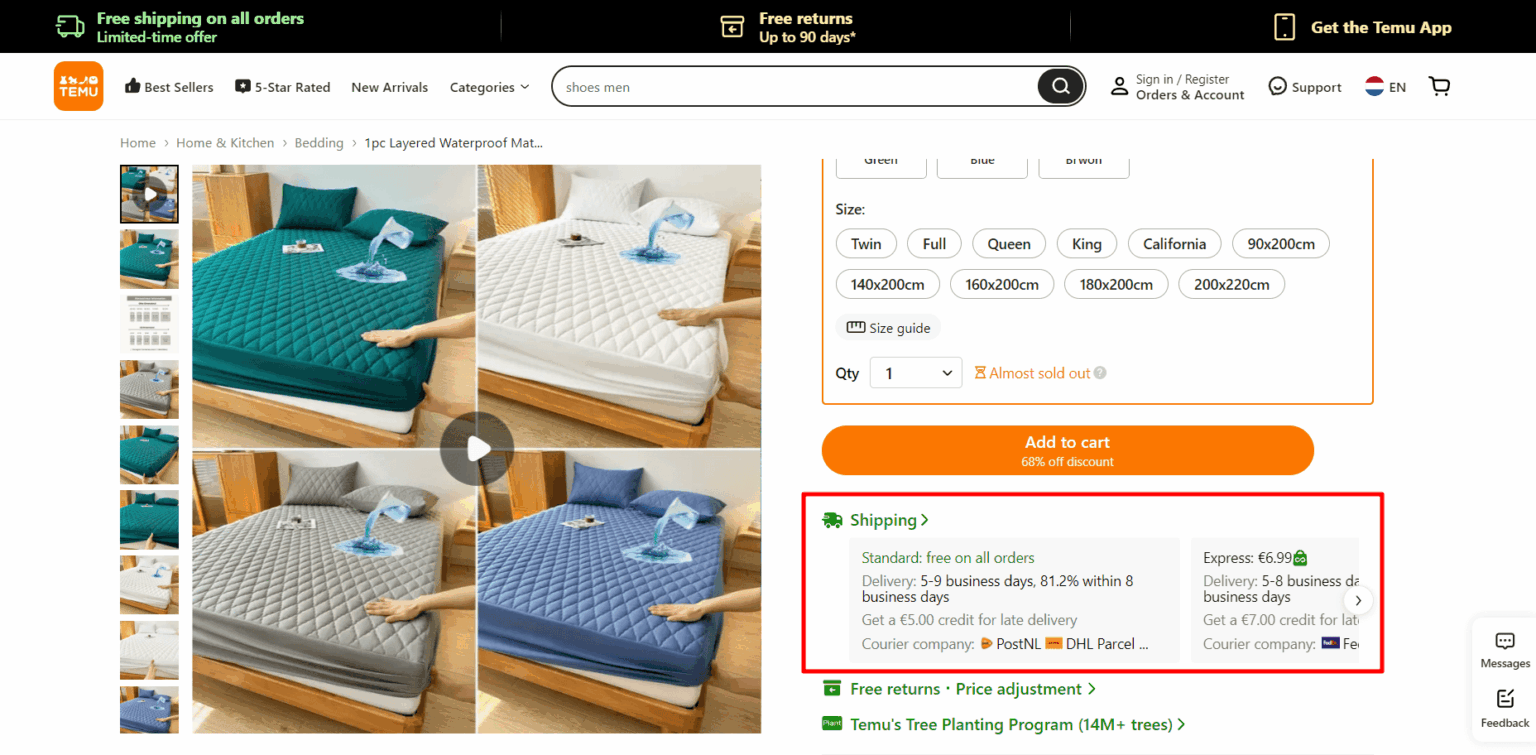Click the Support chat icon
Viewport: 1536px width, 755px height.
(1277, 87)
